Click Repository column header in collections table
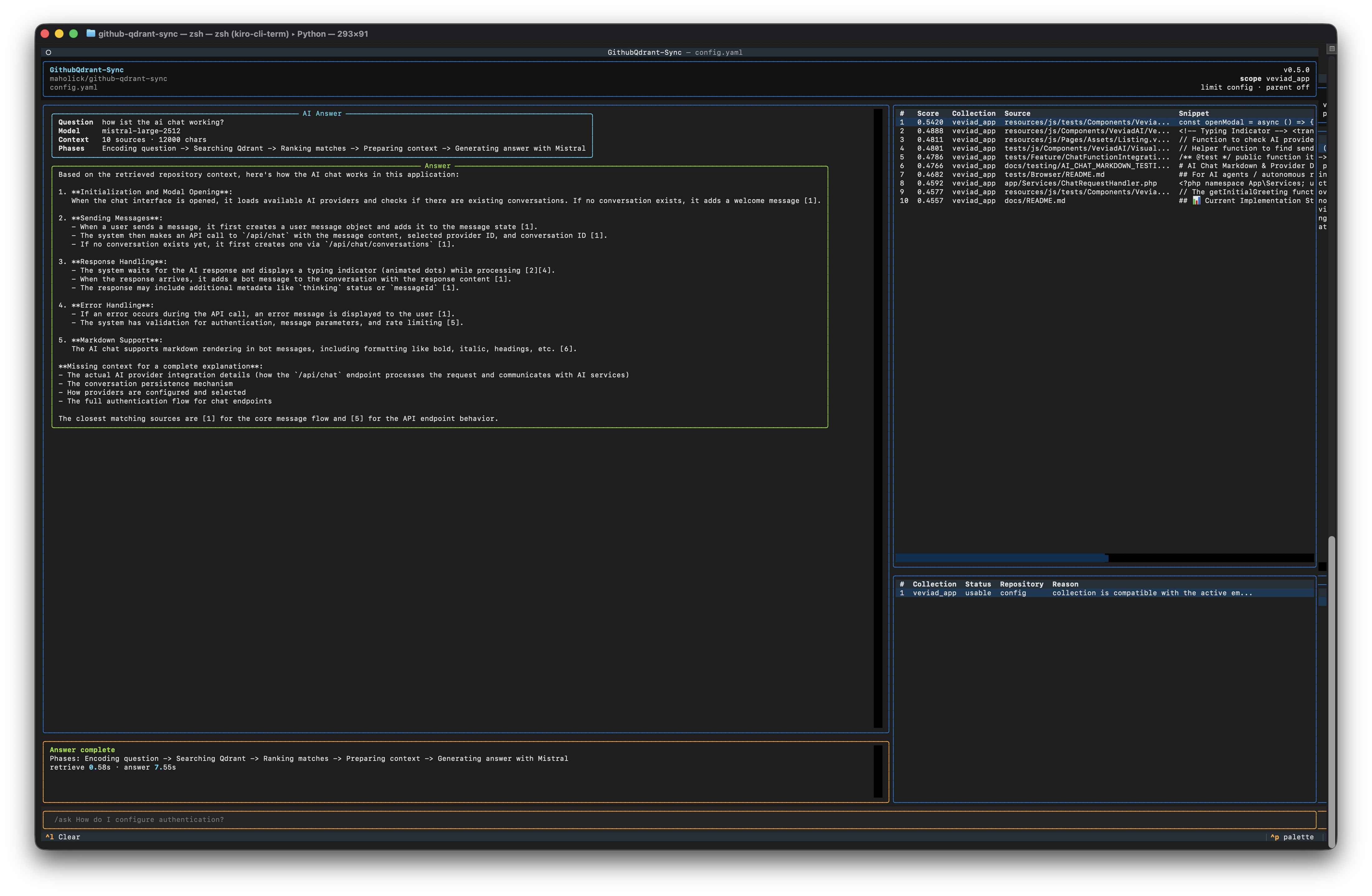 point(1021,584)
